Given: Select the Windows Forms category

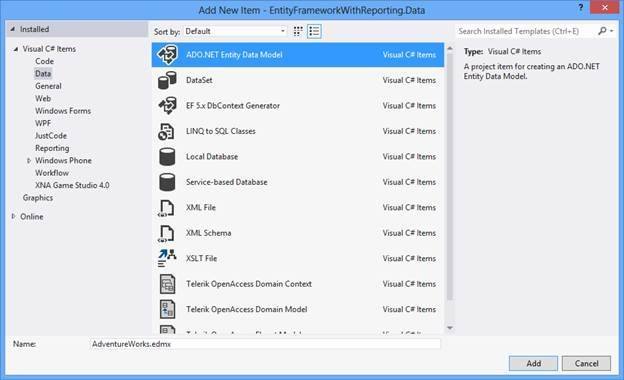Looking at the screenshot, I should pos(63,111).
